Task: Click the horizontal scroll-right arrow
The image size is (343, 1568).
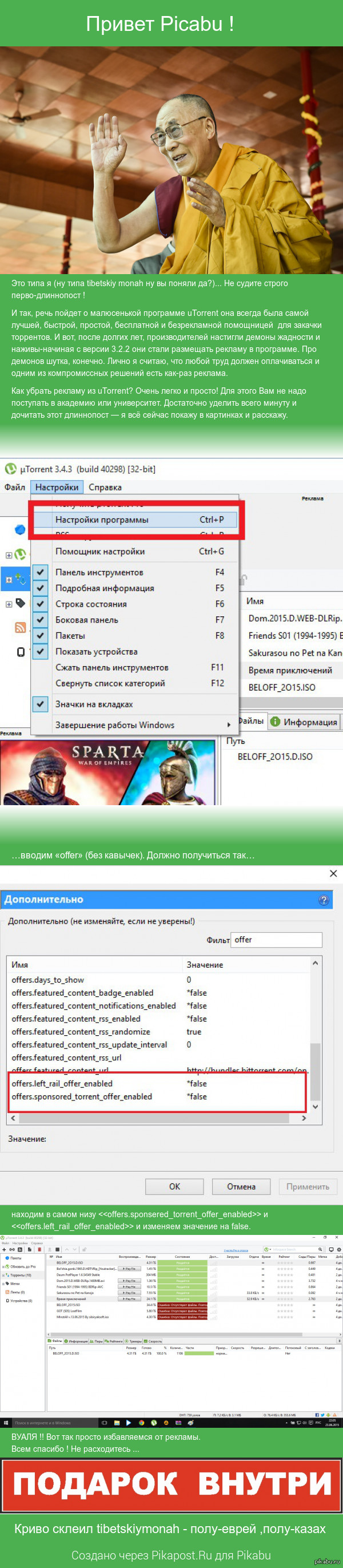Action: tap(304, 1118)
